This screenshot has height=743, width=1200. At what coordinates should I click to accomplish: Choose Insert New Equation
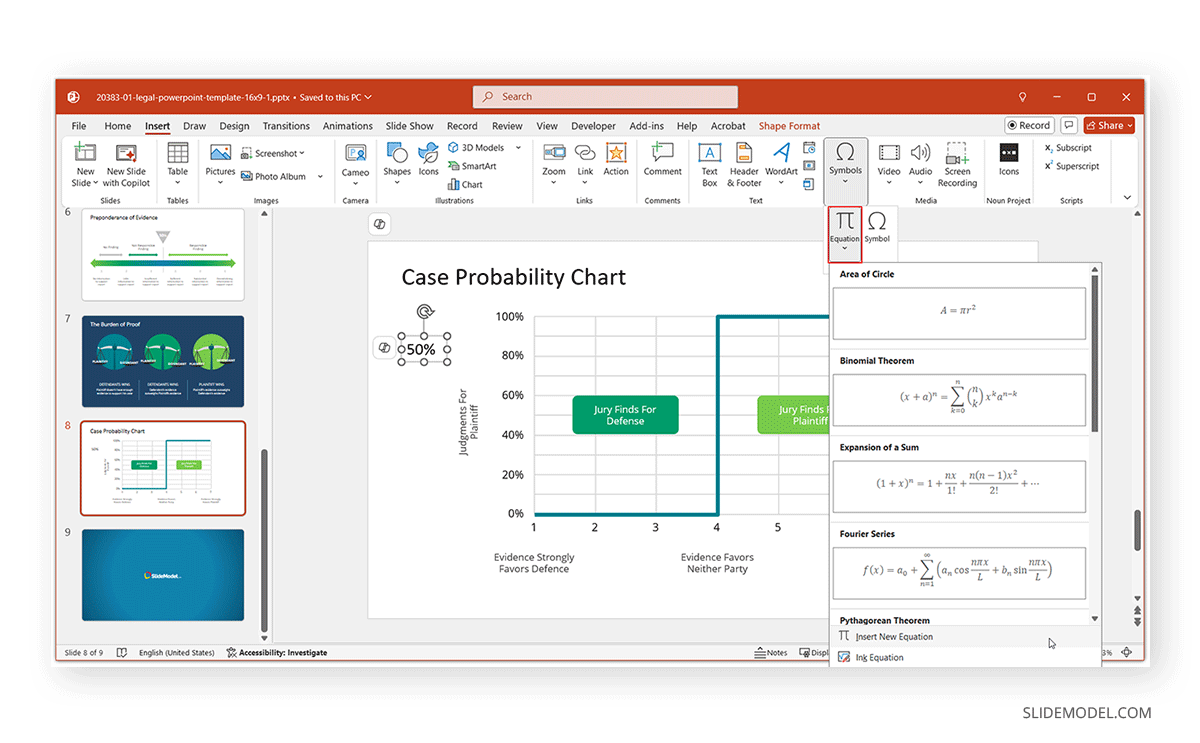click(965, 637)
